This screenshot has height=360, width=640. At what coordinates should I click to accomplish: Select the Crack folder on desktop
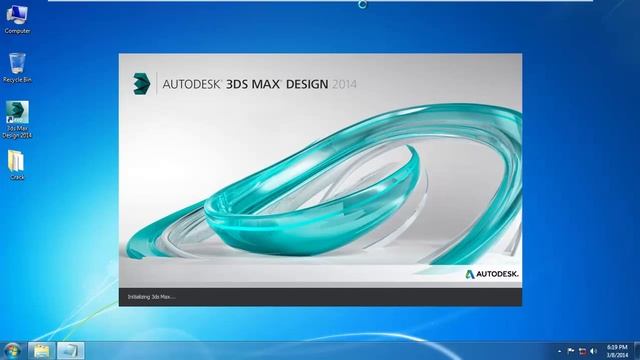17,165
